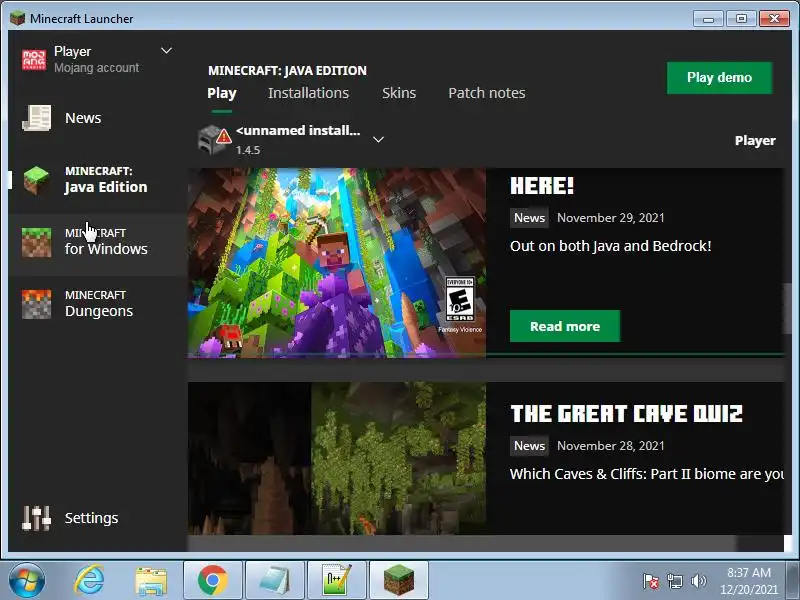800x600 pixels.
Task: Click the version number 1.4.5 text
Action: (248, 151)
